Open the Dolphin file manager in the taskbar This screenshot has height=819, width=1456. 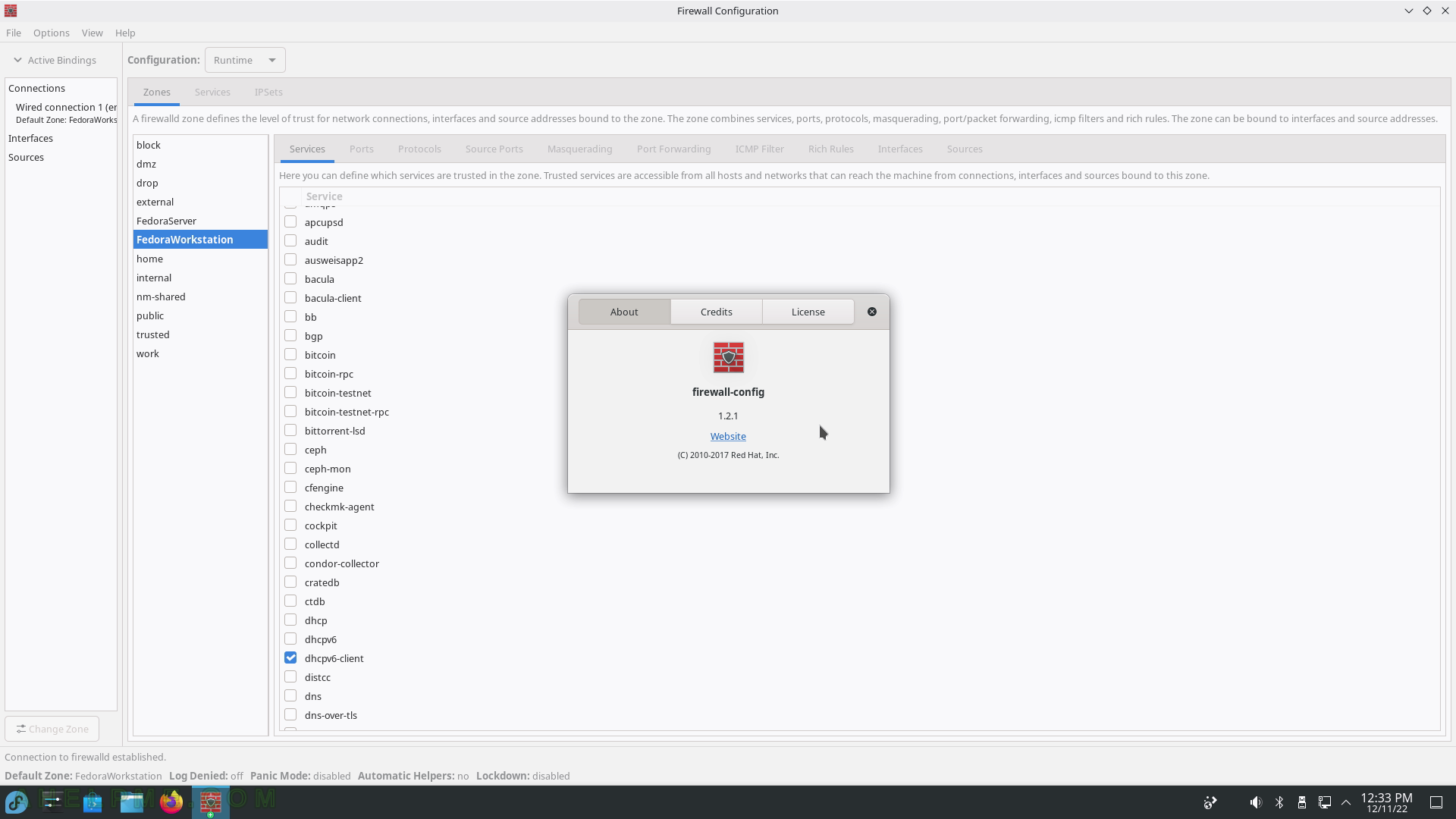[132, 802]
